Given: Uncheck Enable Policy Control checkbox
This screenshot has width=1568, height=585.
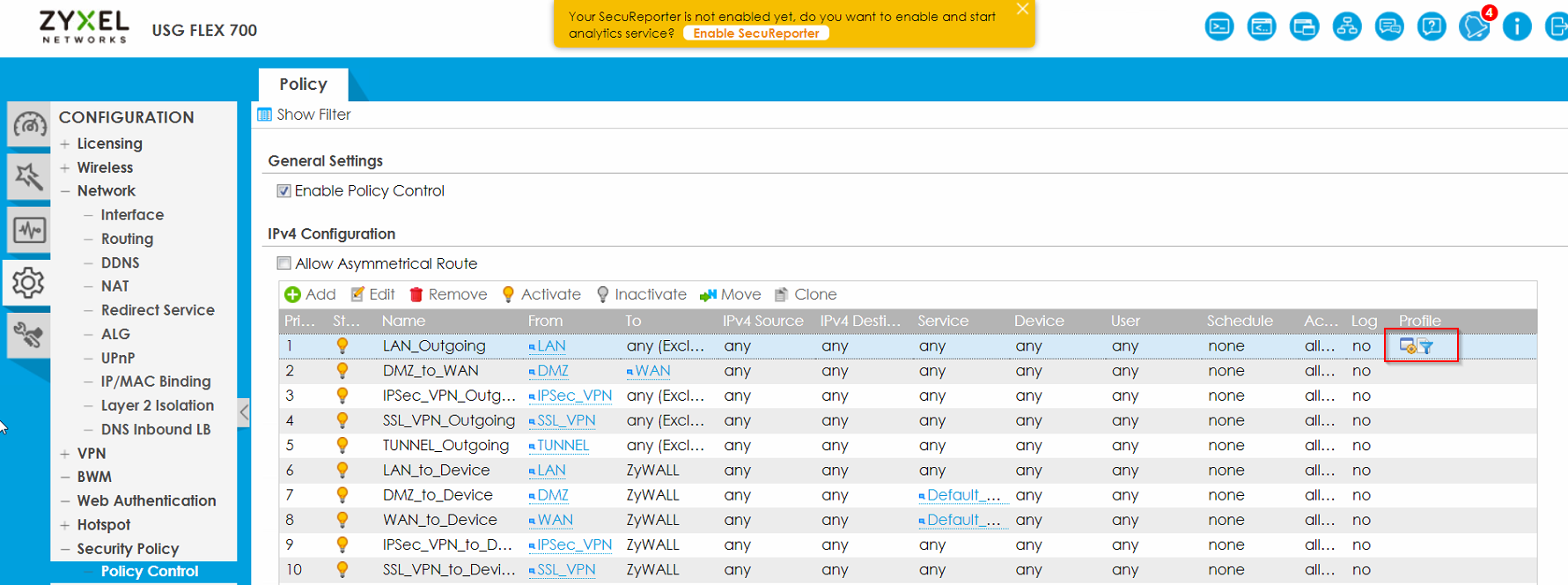Looking at the screenshot, I should coord(284,191).
